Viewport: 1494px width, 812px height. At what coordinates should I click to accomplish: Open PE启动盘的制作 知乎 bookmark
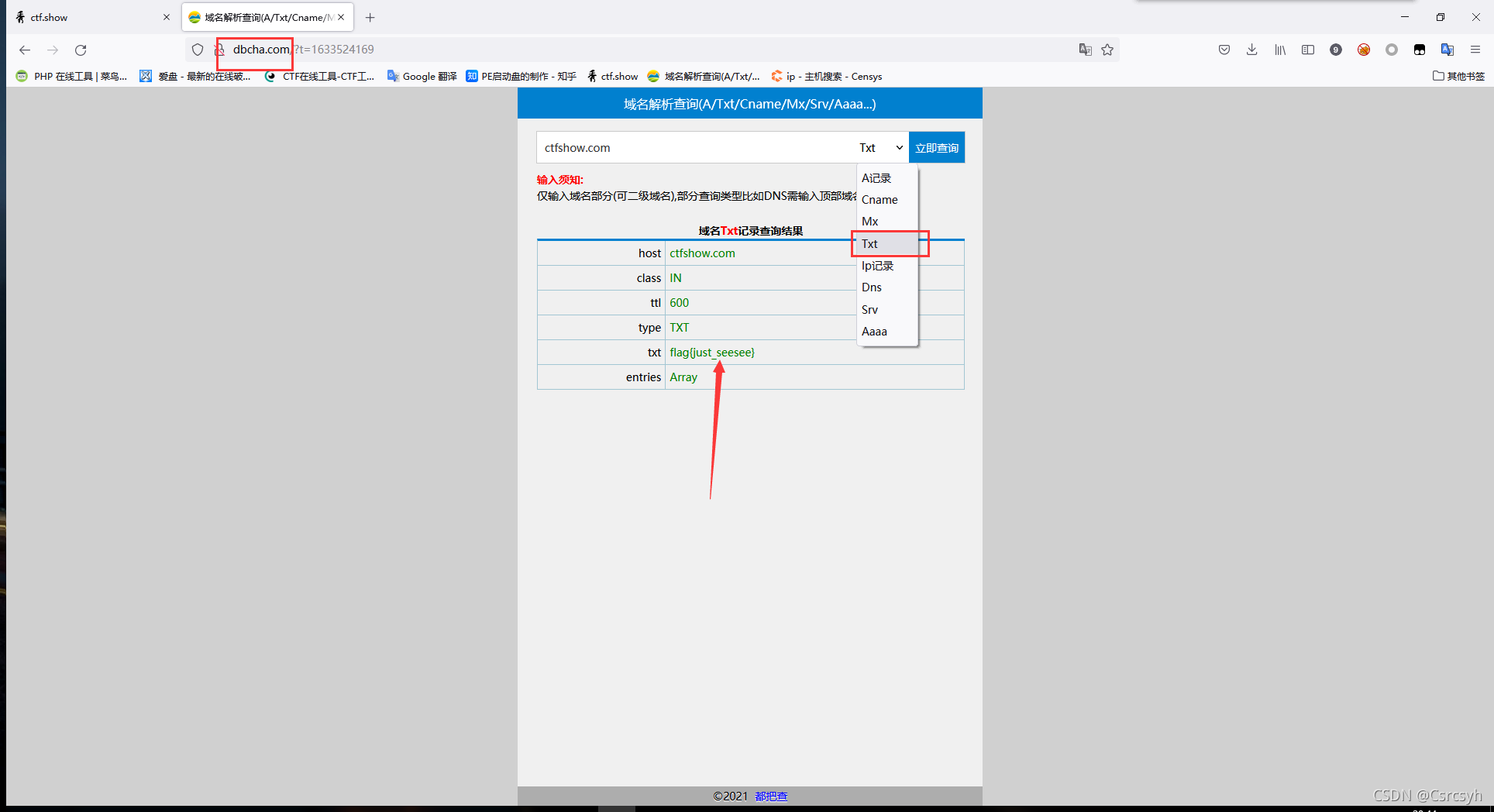coord(522,76)
